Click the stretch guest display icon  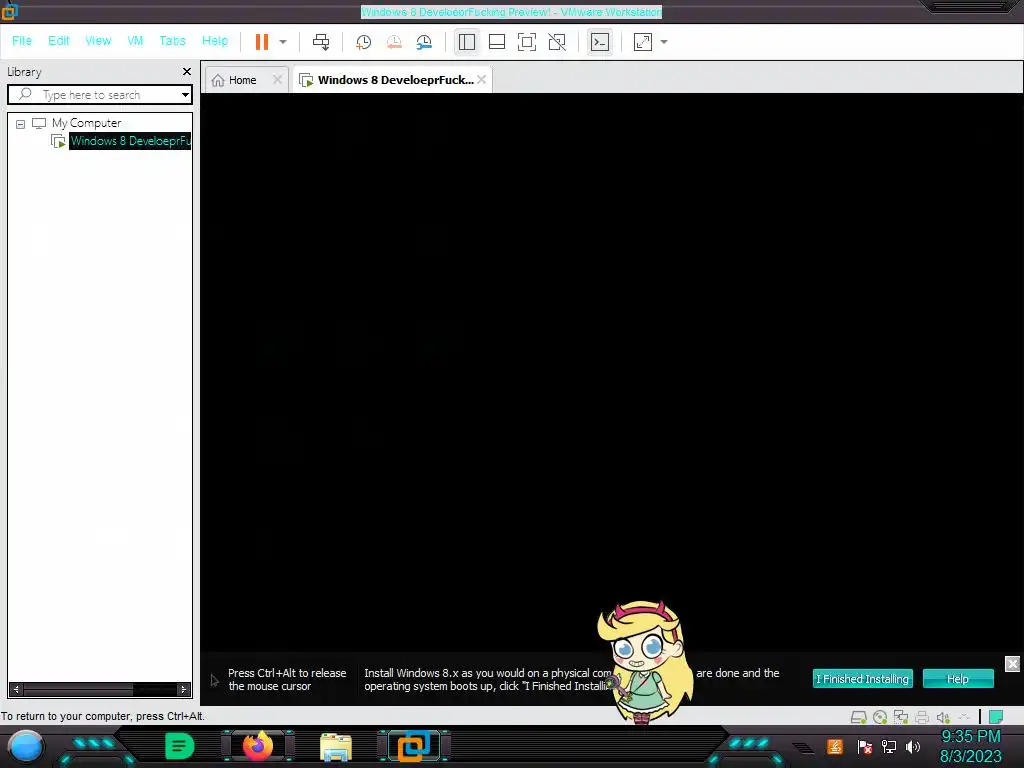(643, 42)
